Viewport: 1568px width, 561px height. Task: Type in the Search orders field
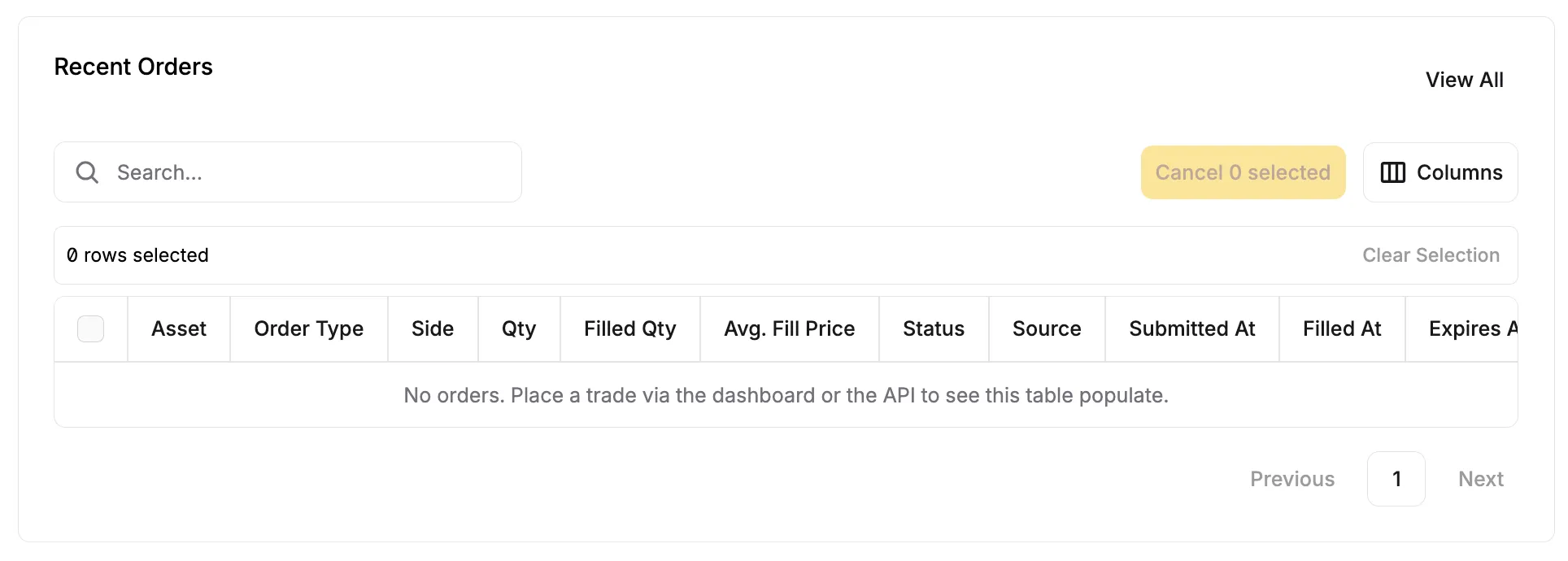tap(309, 172)
